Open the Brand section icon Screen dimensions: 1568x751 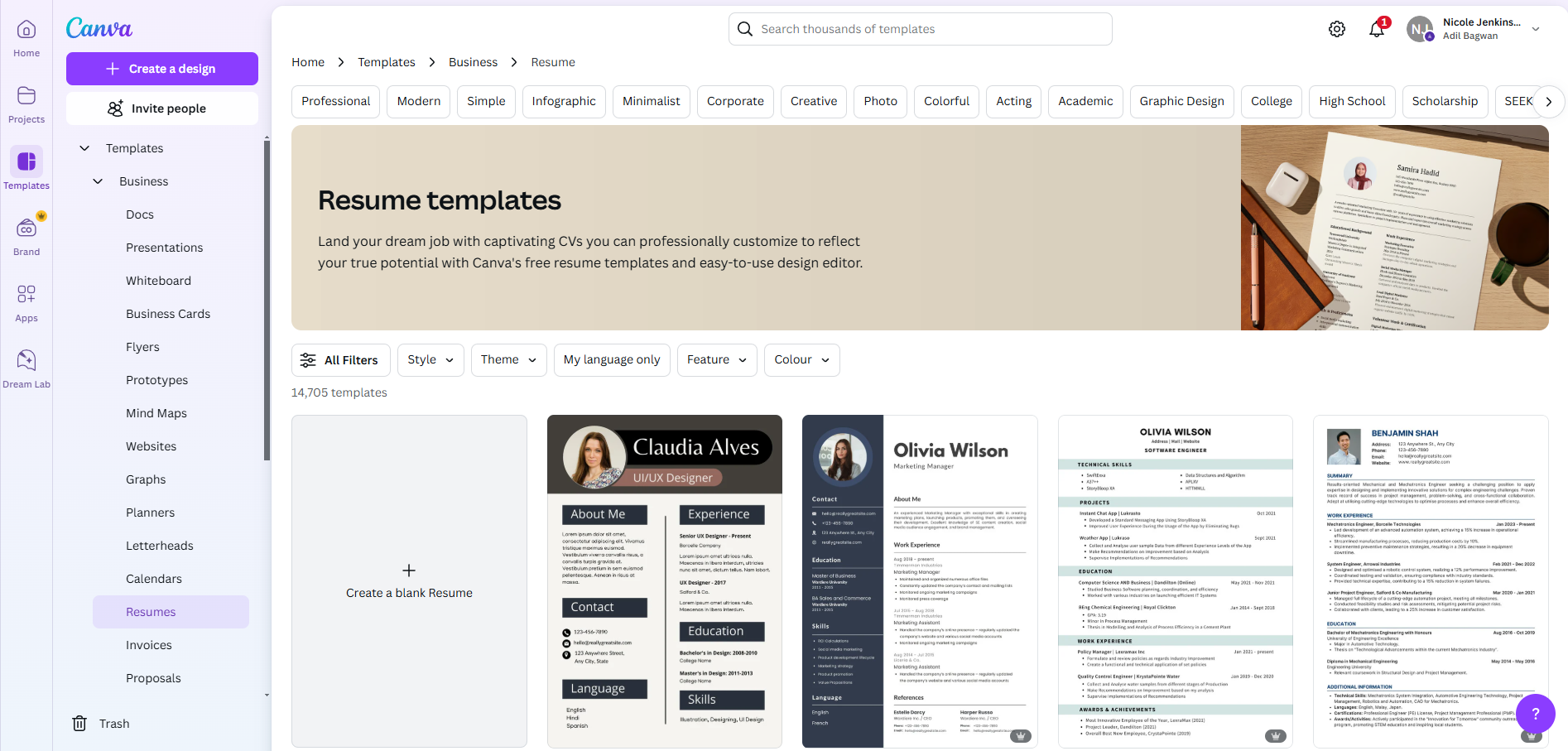point(26,236)
